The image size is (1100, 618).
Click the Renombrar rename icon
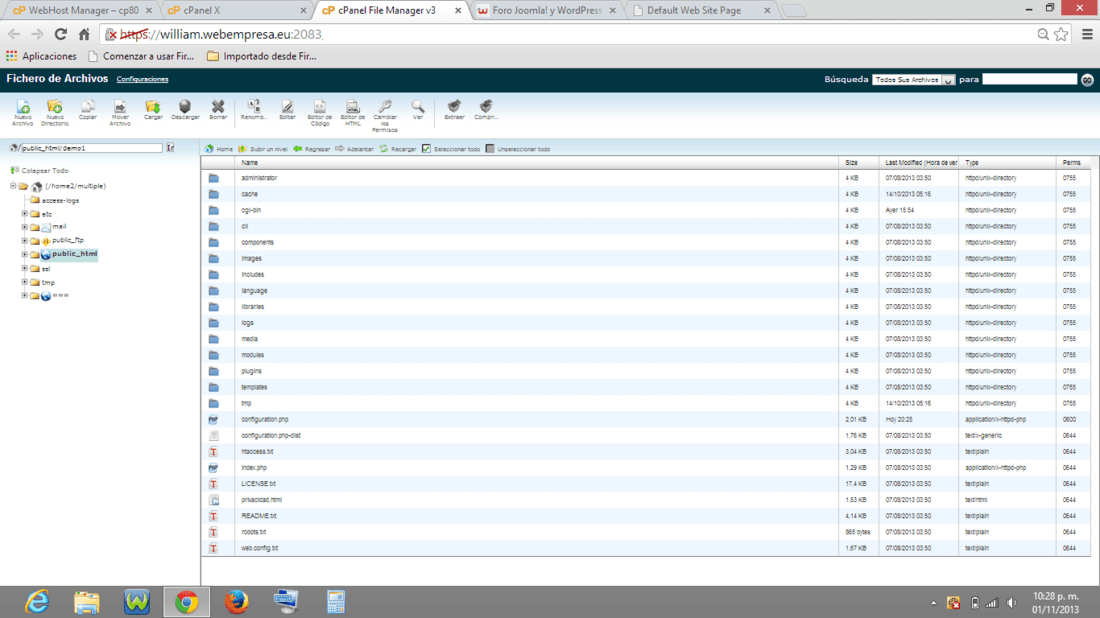click(x=253, y=109)
